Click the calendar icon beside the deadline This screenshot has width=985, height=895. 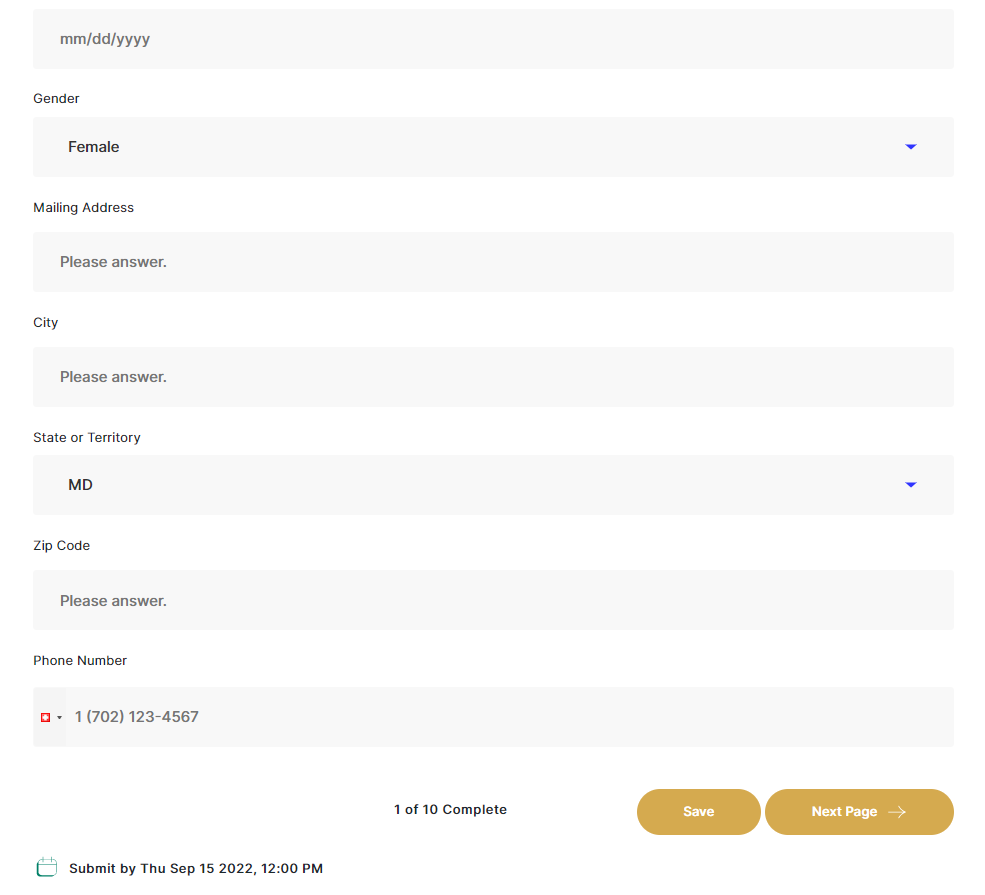tap(46, 868)
